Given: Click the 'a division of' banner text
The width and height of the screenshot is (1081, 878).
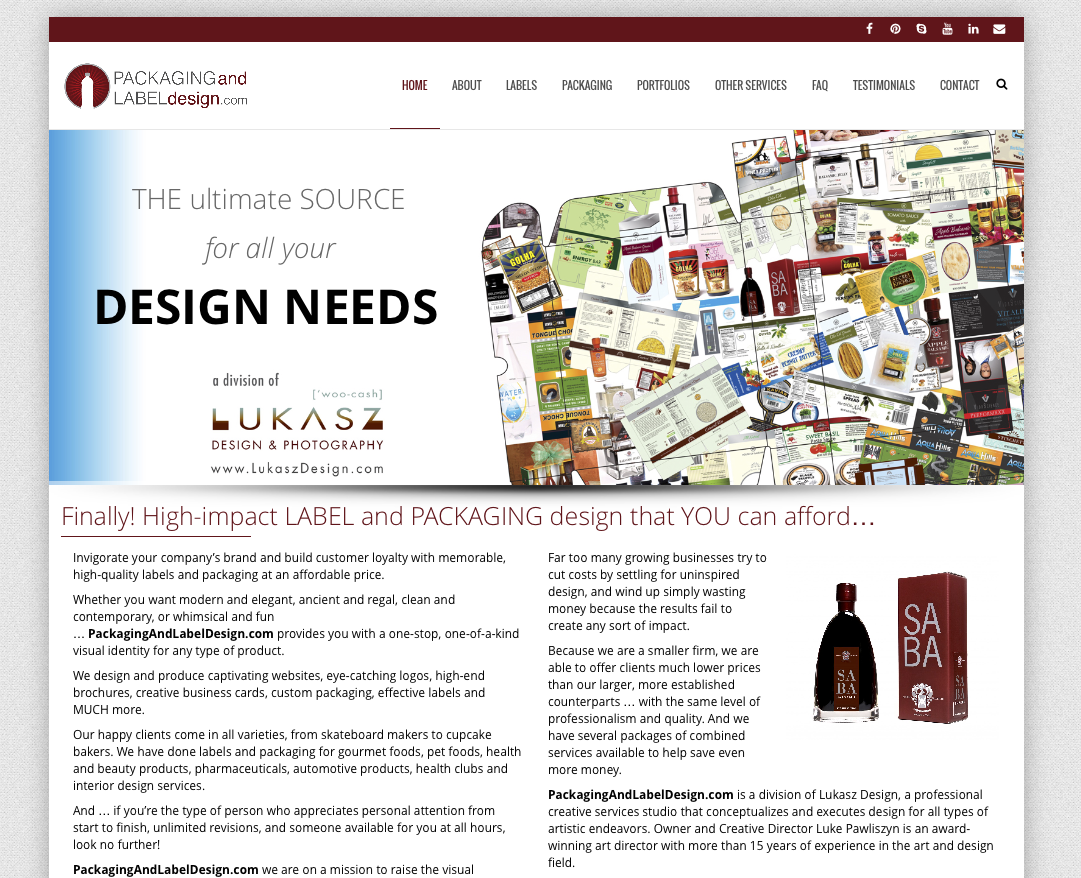Looking at the screenshot, I should coord(246,380).
